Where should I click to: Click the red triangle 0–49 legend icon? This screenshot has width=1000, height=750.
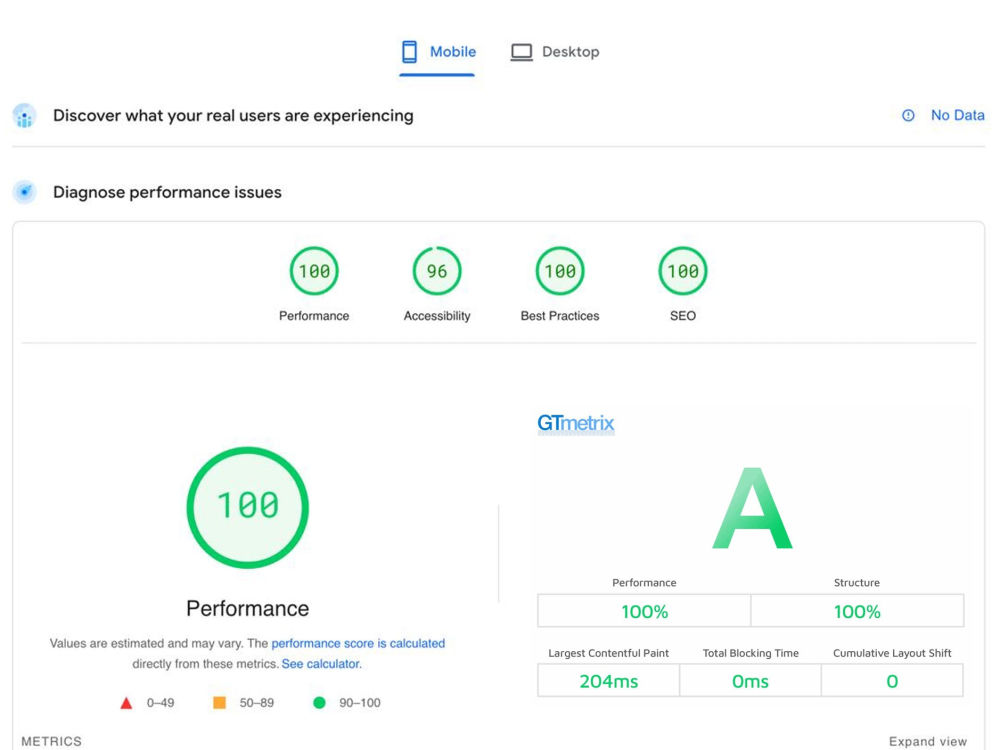click(x=126, y=703)
